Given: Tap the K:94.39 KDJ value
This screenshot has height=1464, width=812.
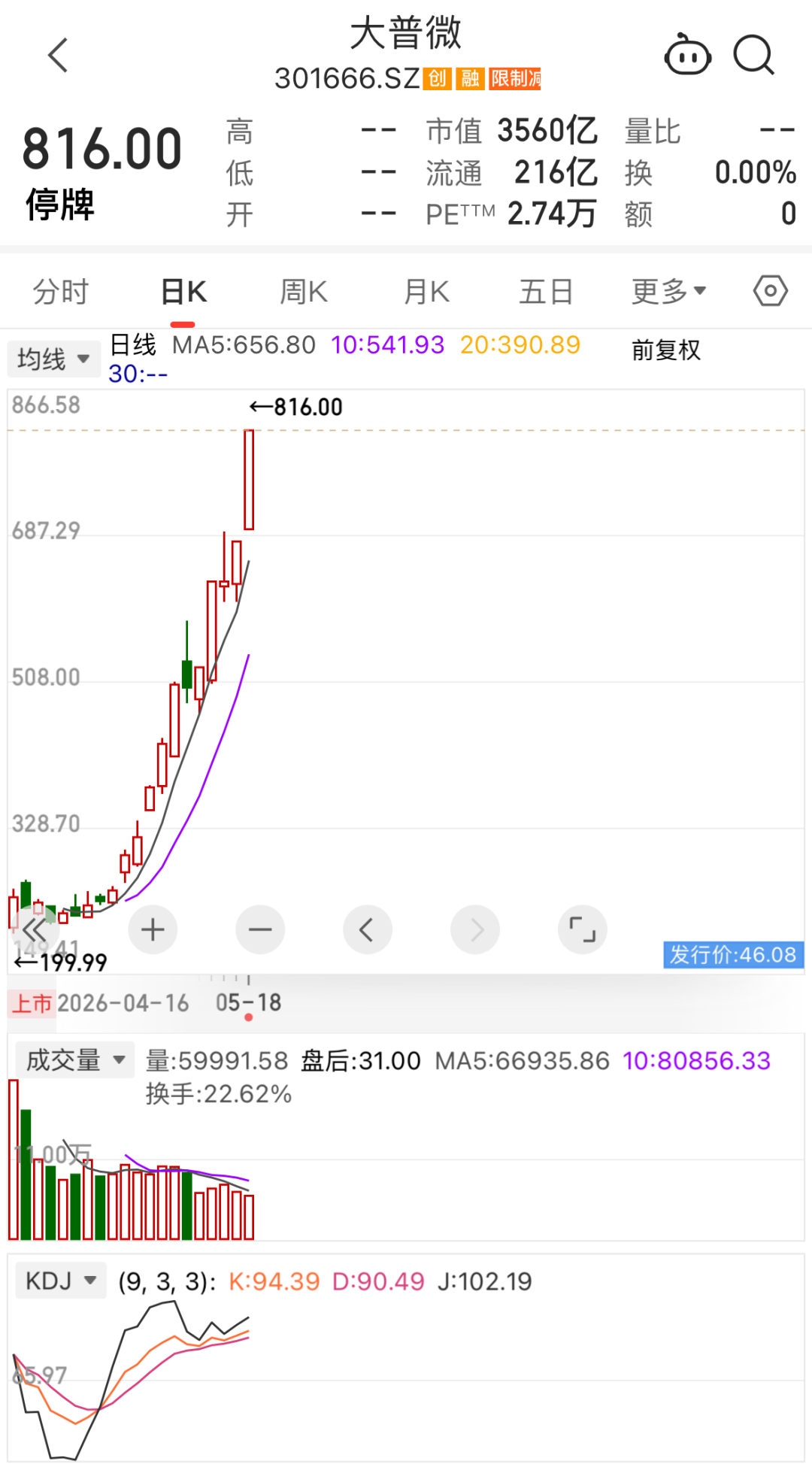Looking at the screenshot, I should (x=274, y=1281).
